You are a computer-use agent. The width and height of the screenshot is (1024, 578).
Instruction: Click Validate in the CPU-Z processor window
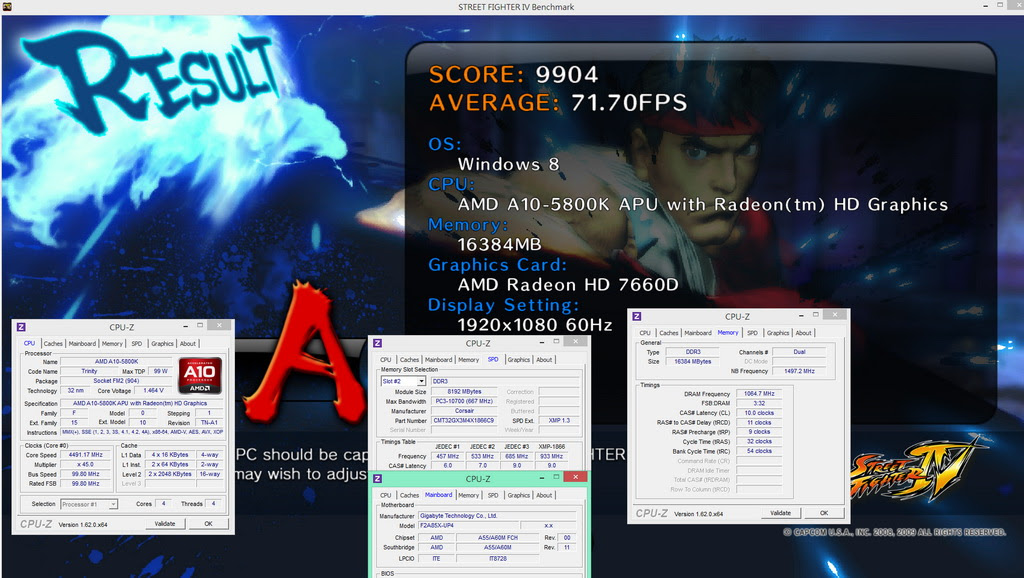tap(165, 524)
